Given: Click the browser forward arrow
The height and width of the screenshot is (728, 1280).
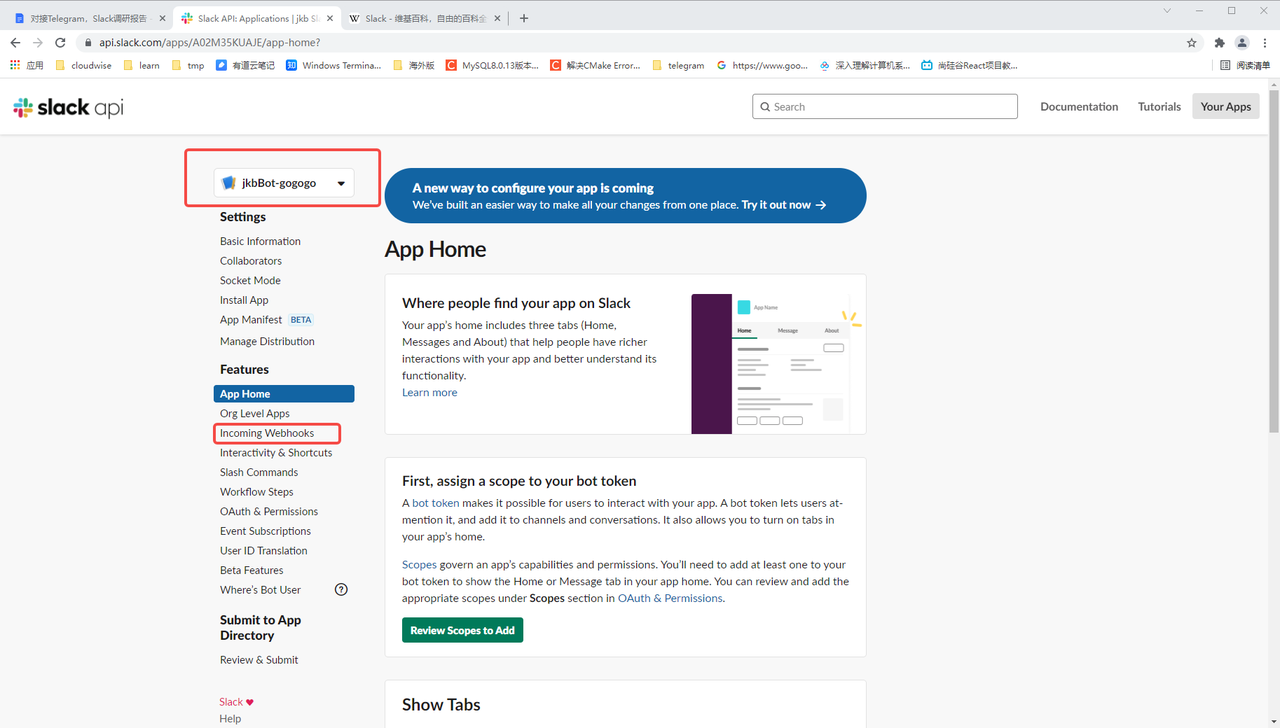Looking at the screenshot, I should [38, 43].
